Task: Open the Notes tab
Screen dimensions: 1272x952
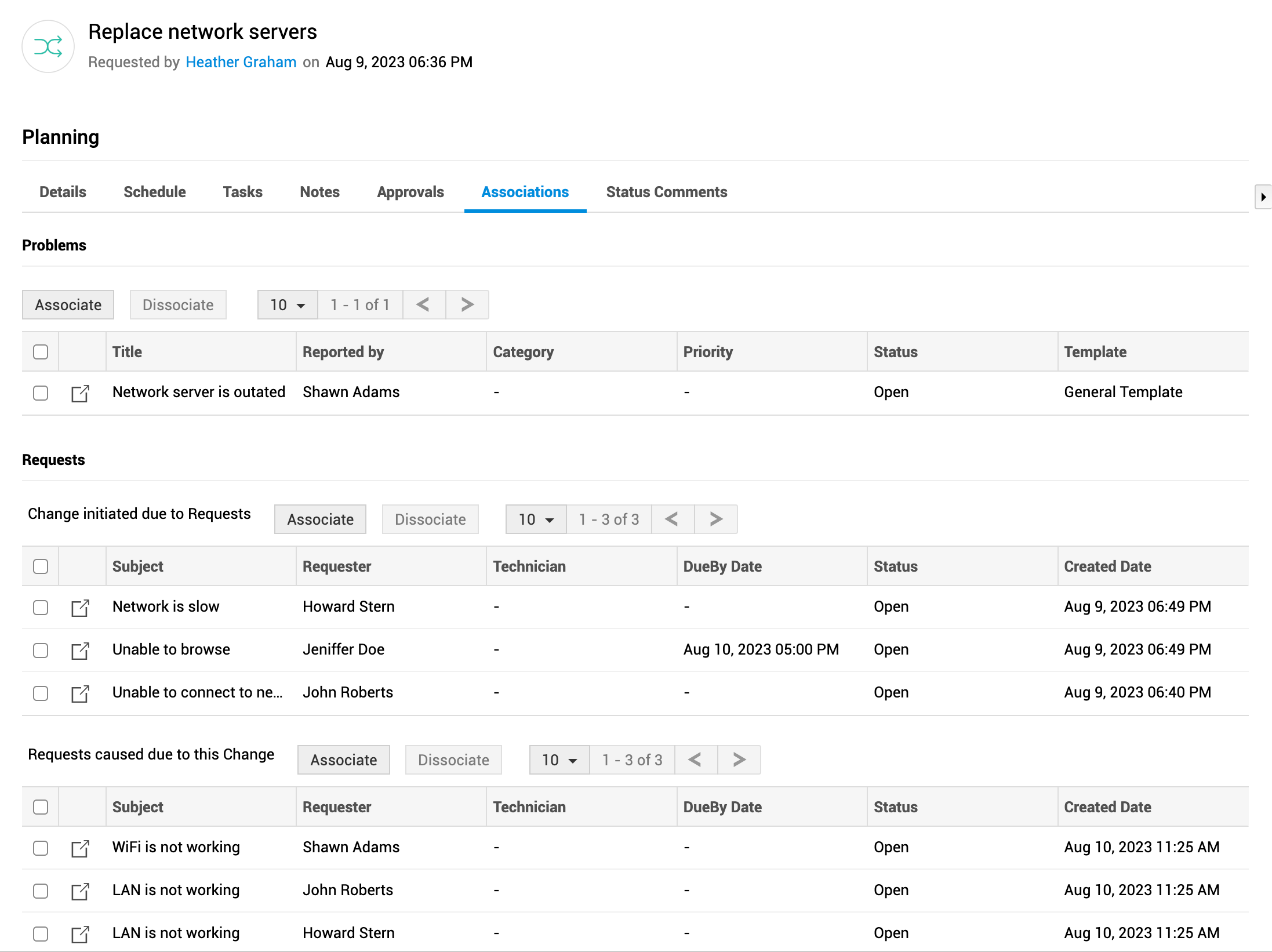Action: click(x=320, y=192)
